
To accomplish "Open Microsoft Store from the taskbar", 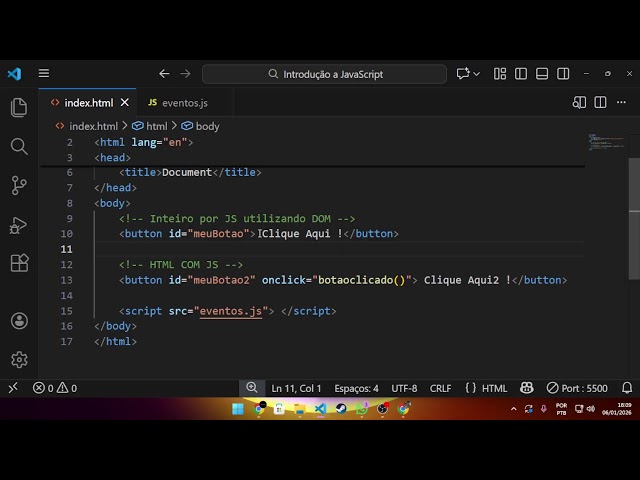I will [279, 409].
